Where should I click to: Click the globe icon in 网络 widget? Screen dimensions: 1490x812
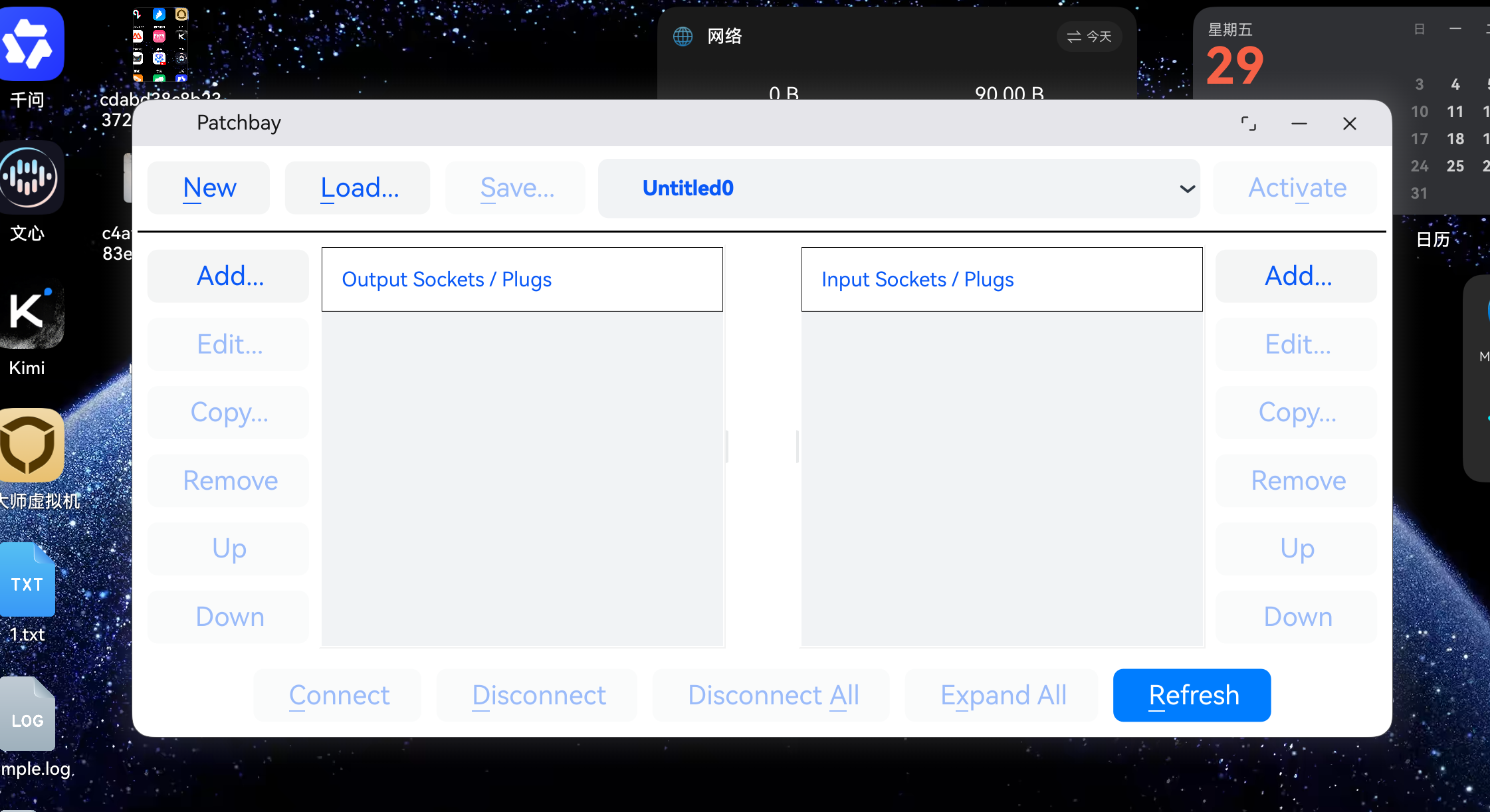(x=683, y=36)
